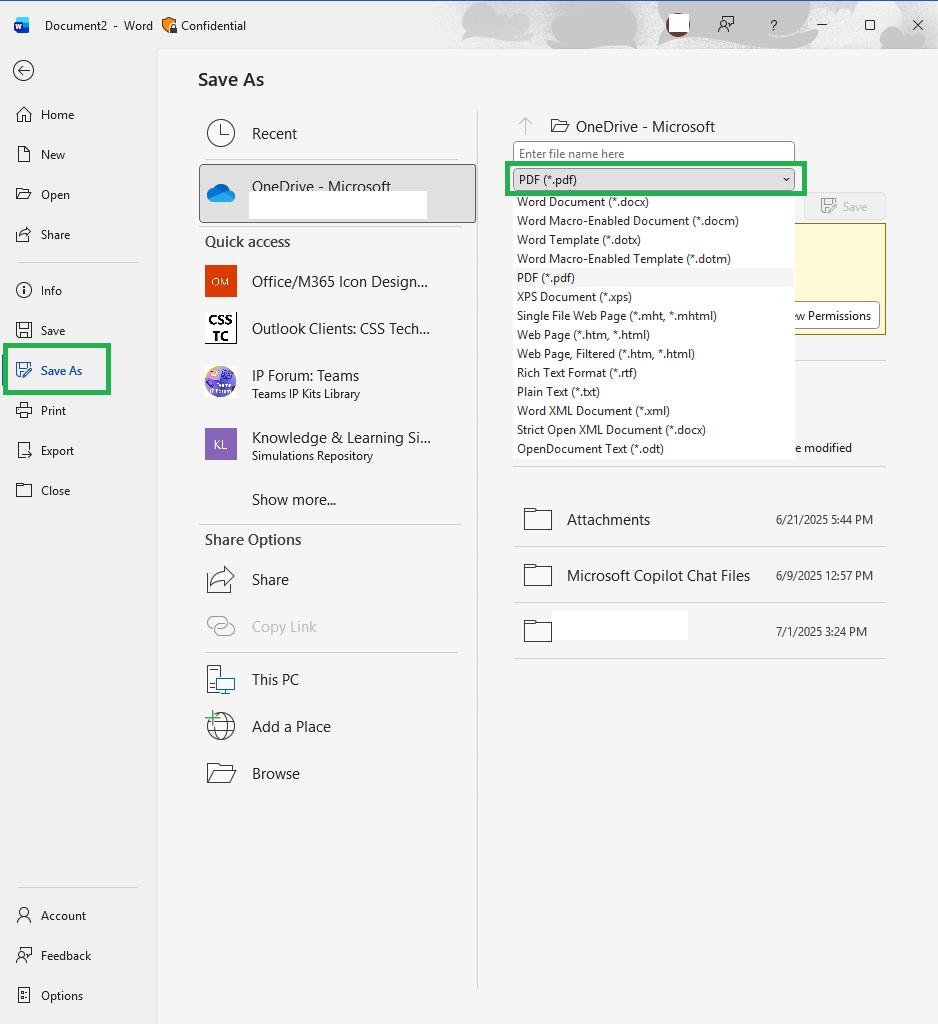Open the Open pane

(x=42, y=195)
